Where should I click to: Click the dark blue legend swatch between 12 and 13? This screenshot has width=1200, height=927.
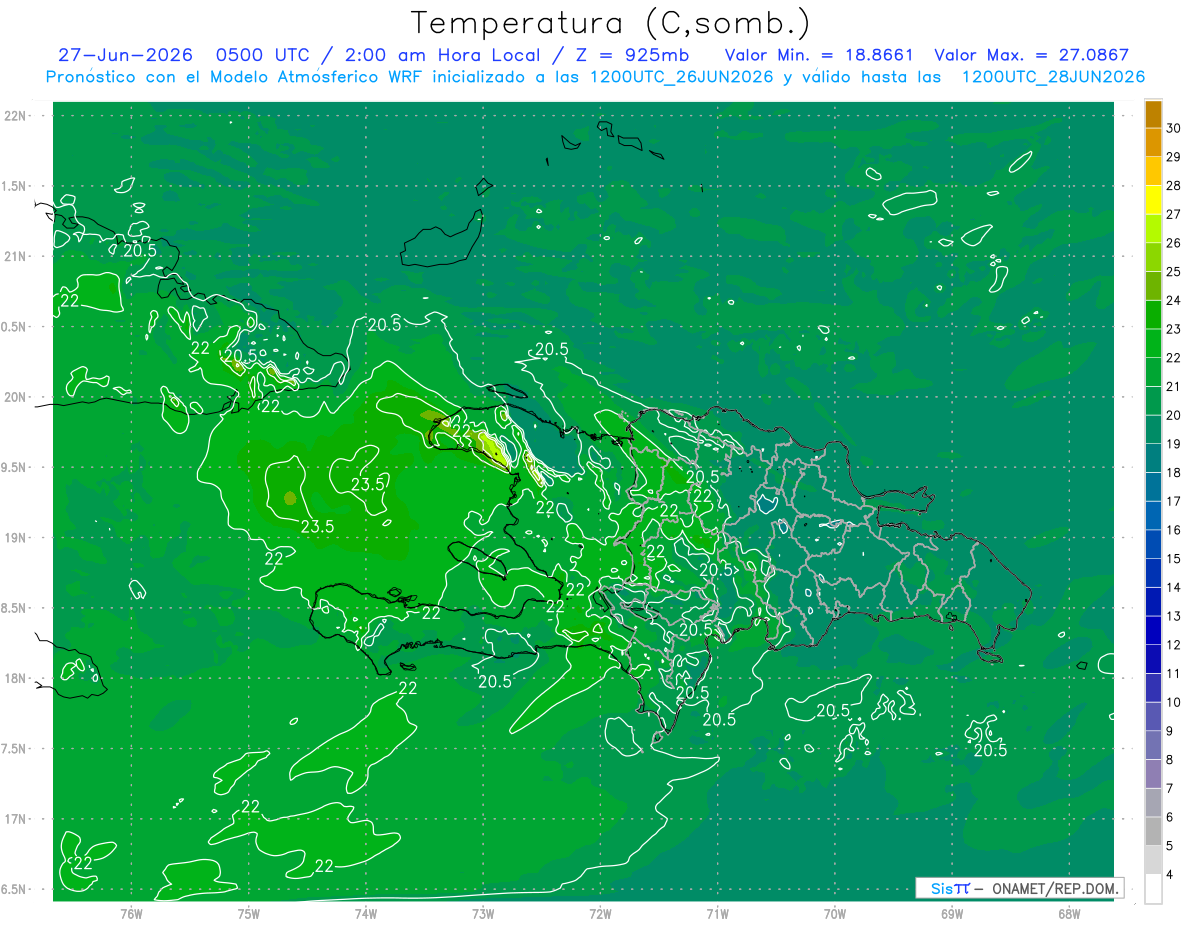(1153, 630)
